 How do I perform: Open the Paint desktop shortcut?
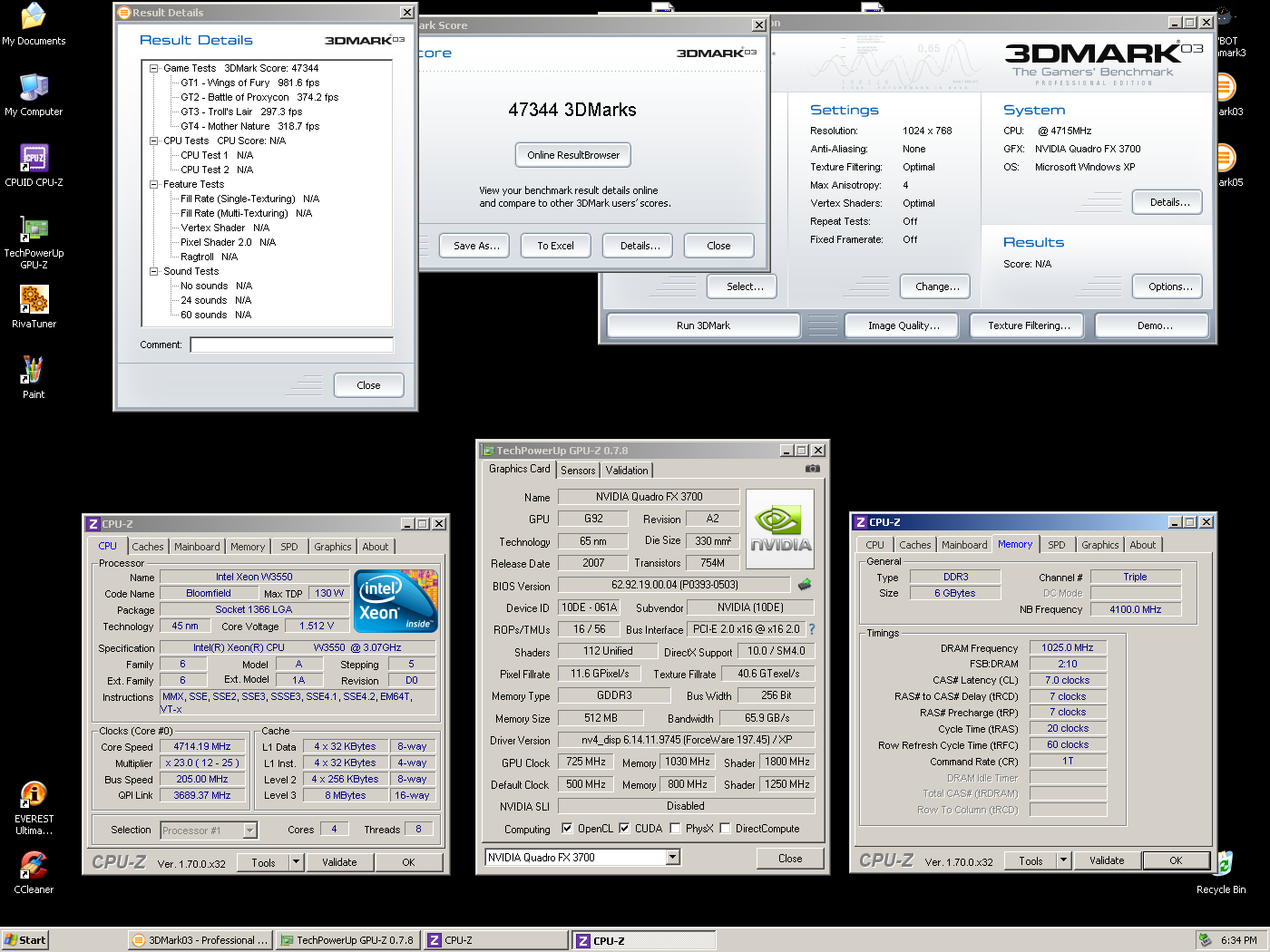coord(34,378)
